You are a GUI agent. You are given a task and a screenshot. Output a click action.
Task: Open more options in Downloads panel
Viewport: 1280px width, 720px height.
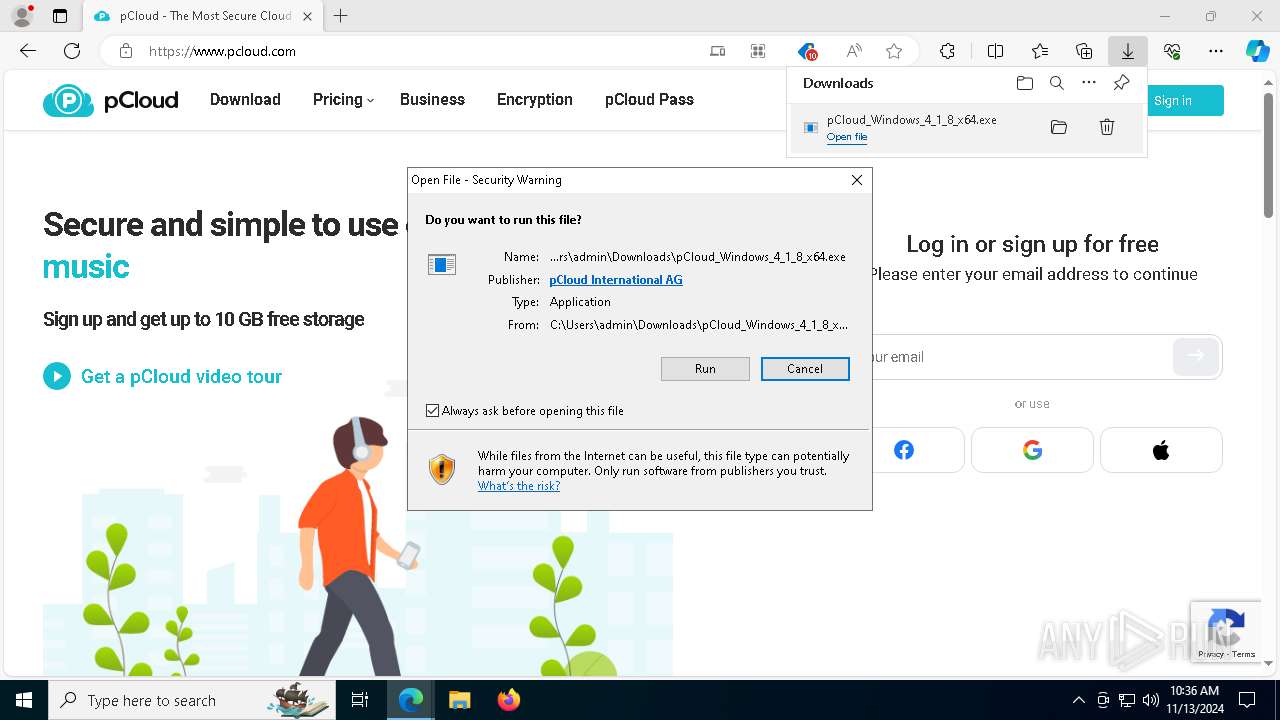(1089, 83)
